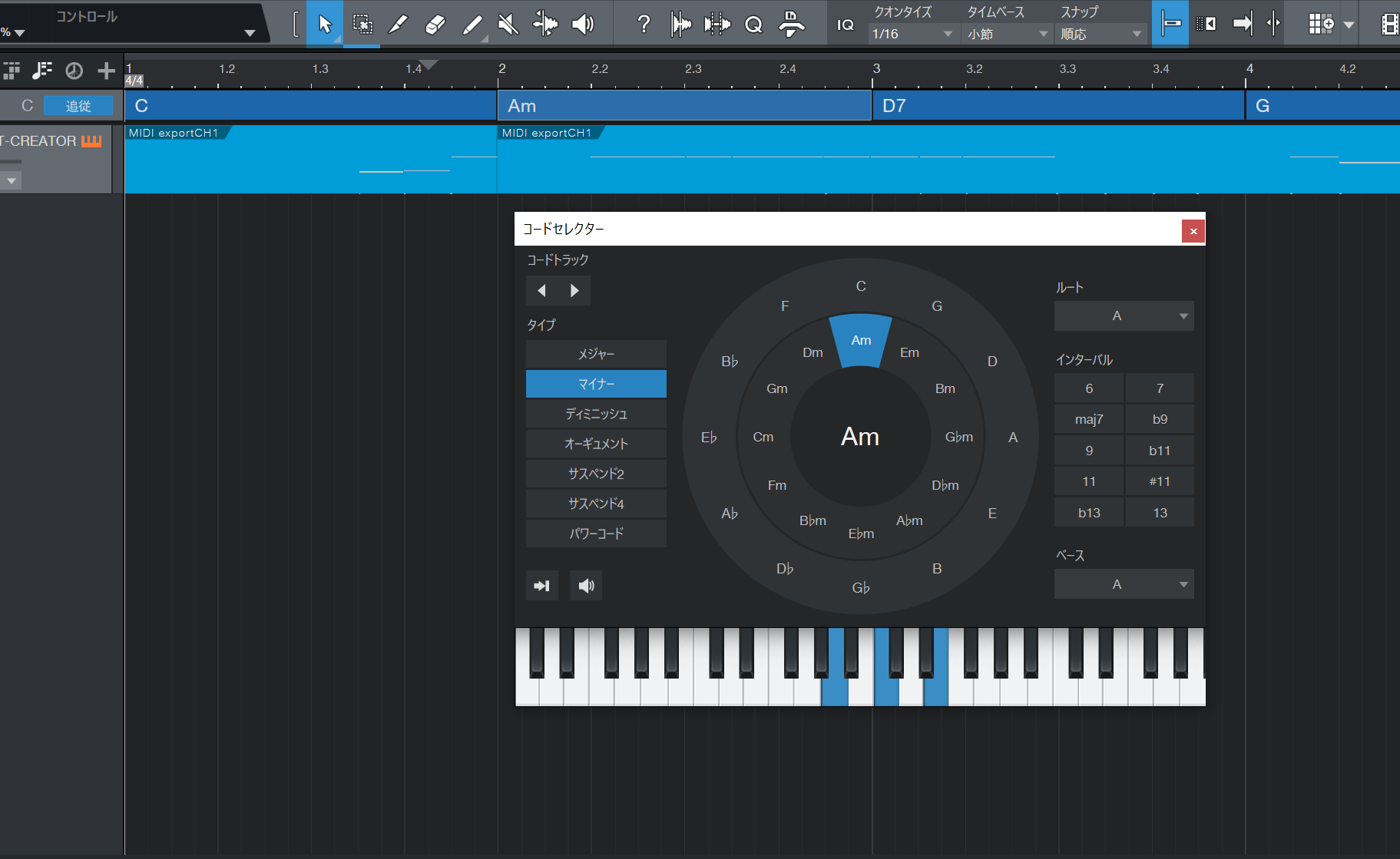Click the question mark help icon
This screenshot has height=859, width=1400.
[x=644, y=25]
